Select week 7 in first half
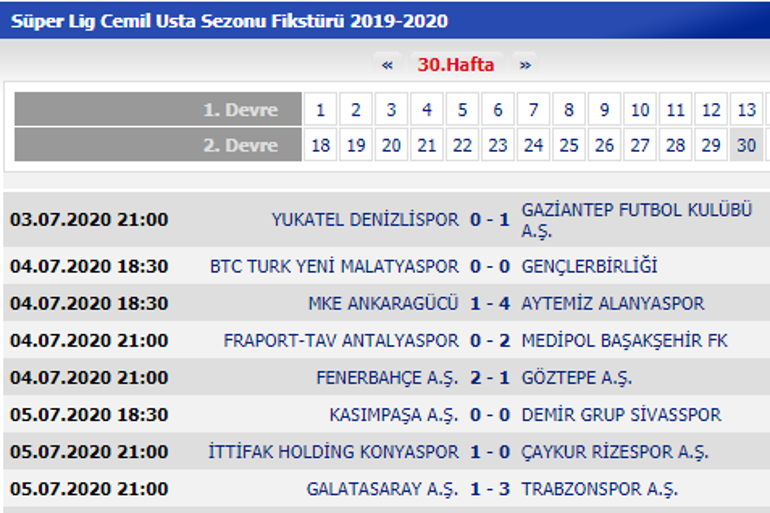The width and height of the screenshot is (770, 513). click(x=533, y=110)
